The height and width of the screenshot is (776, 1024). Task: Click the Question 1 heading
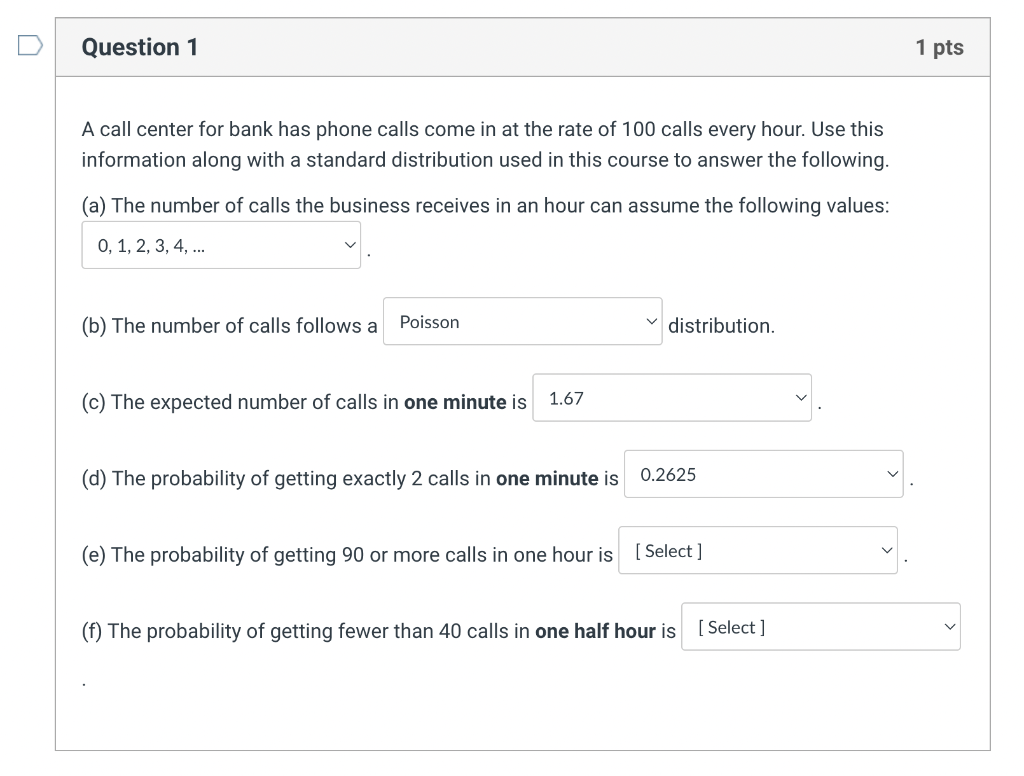tap(140, 47)
